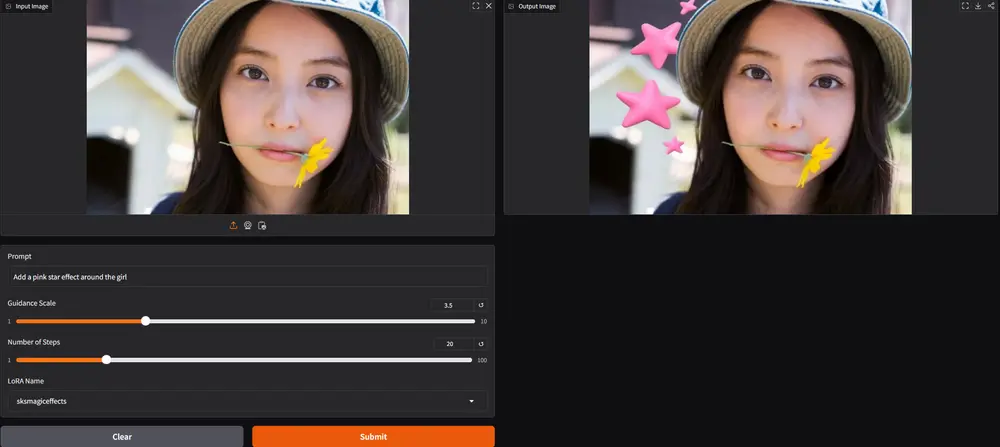Click the Number of Steps slider handle
Viewport: 1000px width, 447px height.
107,360
